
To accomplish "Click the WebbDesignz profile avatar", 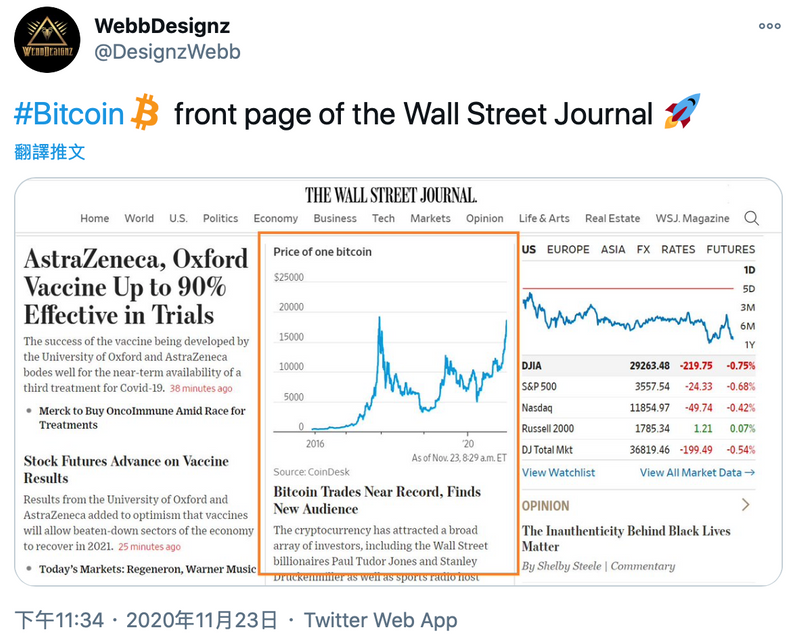I will [x=47, y=40].
